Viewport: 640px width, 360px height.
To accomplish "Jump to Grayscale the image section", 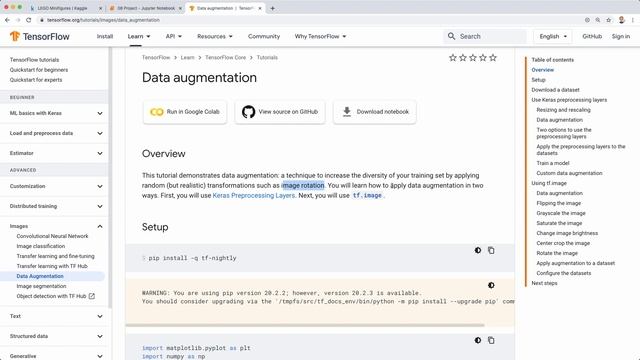I will pyautogui.click(x=561, y=213).
